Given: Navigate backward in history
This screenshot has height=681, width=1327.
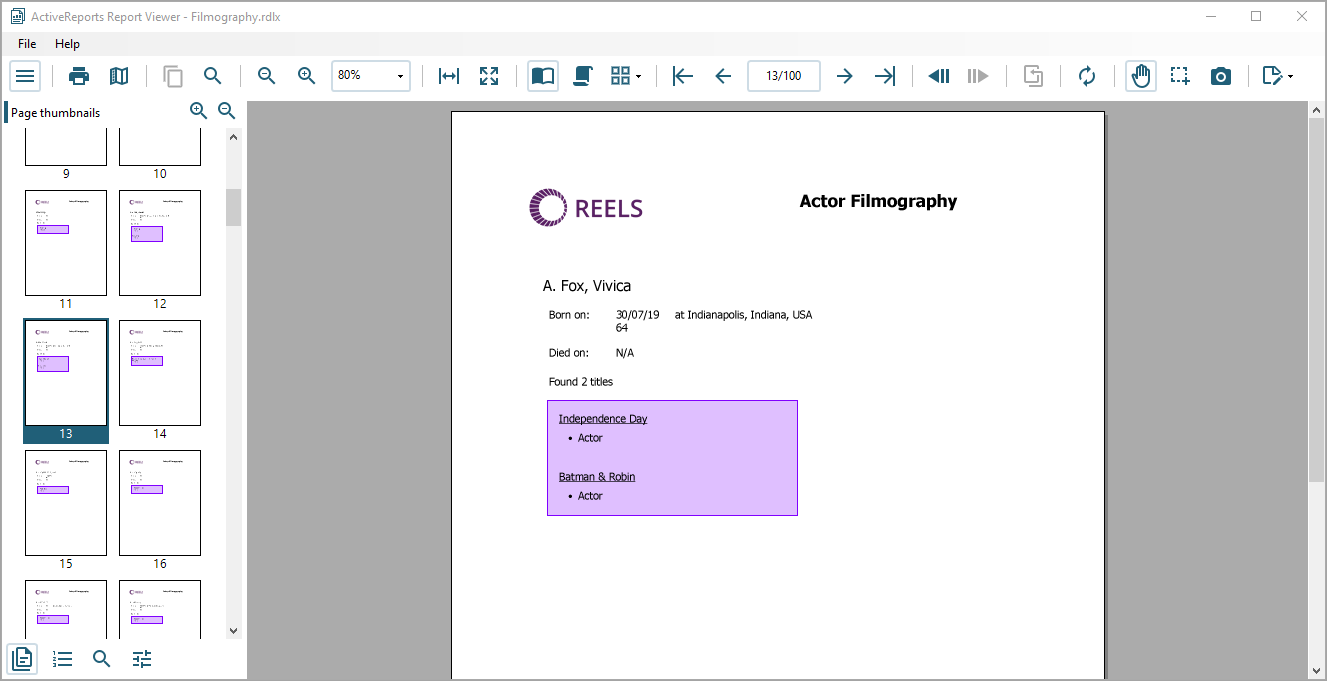Looking at the screenshot, I should click(x=938, y=76).
